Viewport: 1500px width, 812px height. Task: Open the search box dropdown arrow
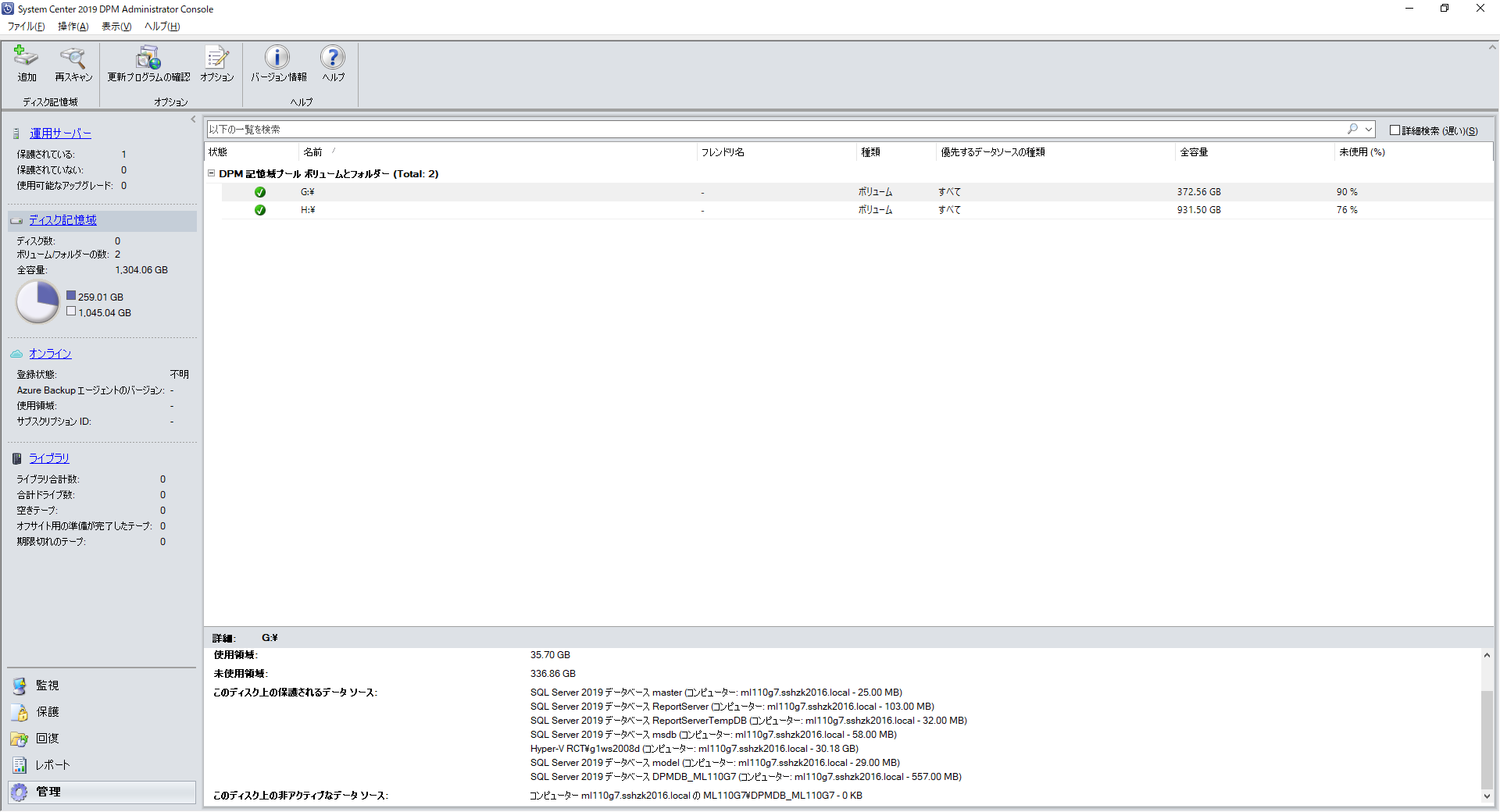pyautogui.click(x=1370, y=129)
